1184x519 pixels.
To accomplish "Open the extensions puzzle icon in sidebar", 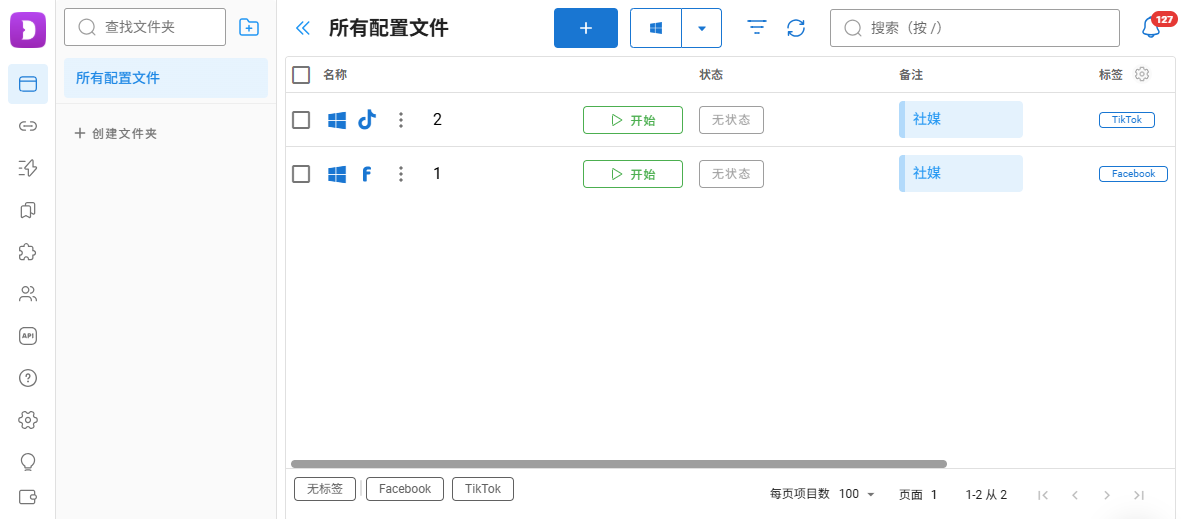I will pyautogui.click(x=28, y=252).
